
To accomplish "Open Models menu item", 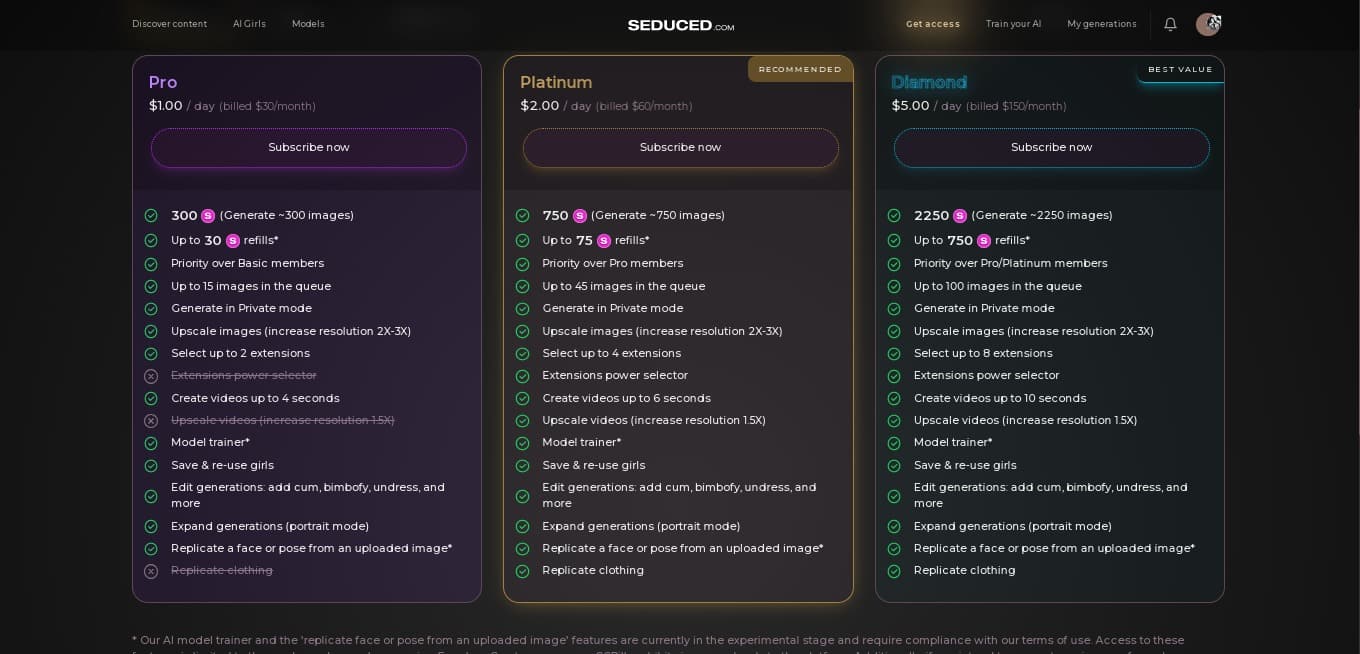I will [308, 24].
